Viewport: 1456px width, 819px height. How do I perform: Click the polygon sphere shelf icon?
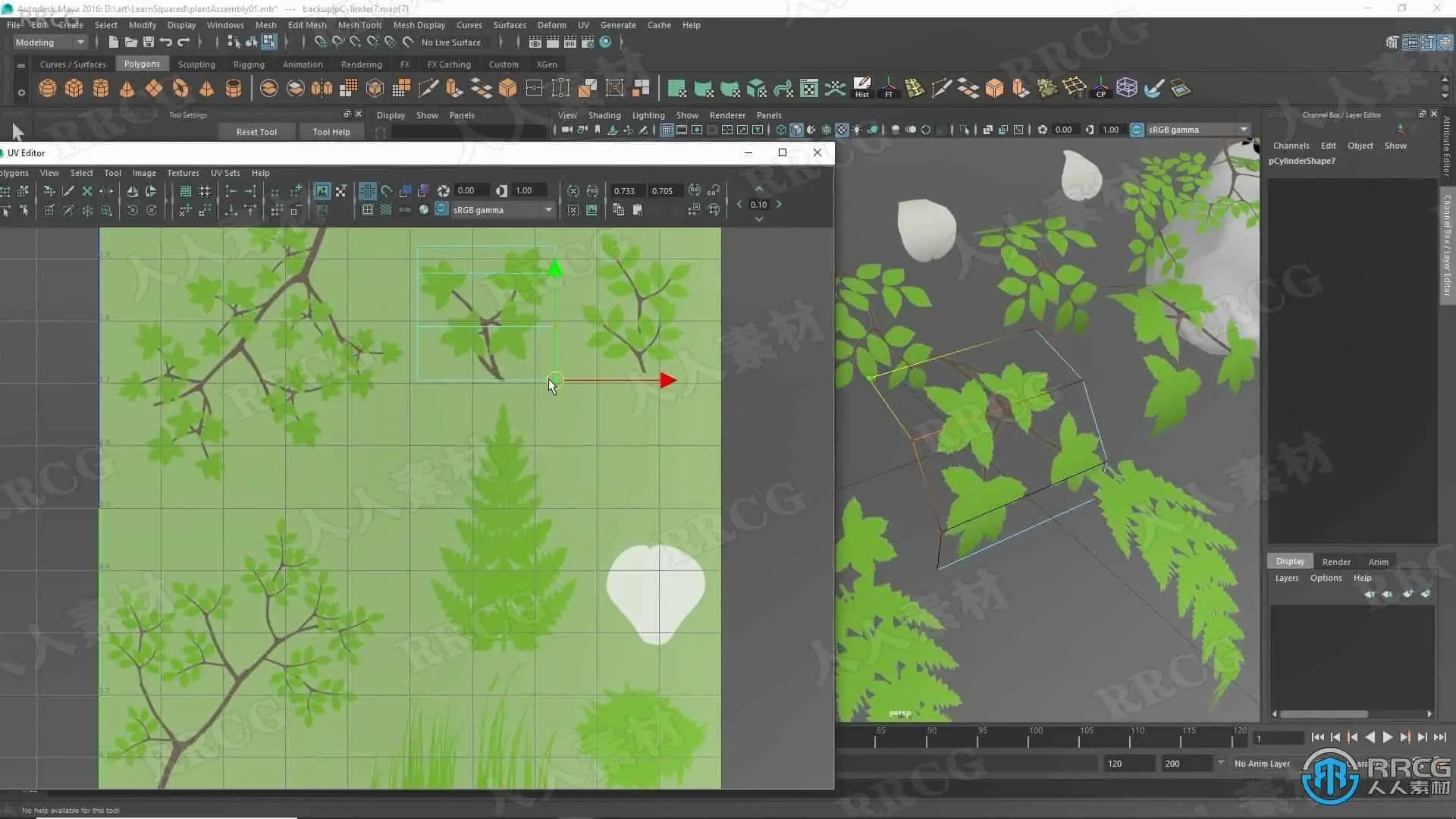[x=47, y=89]
